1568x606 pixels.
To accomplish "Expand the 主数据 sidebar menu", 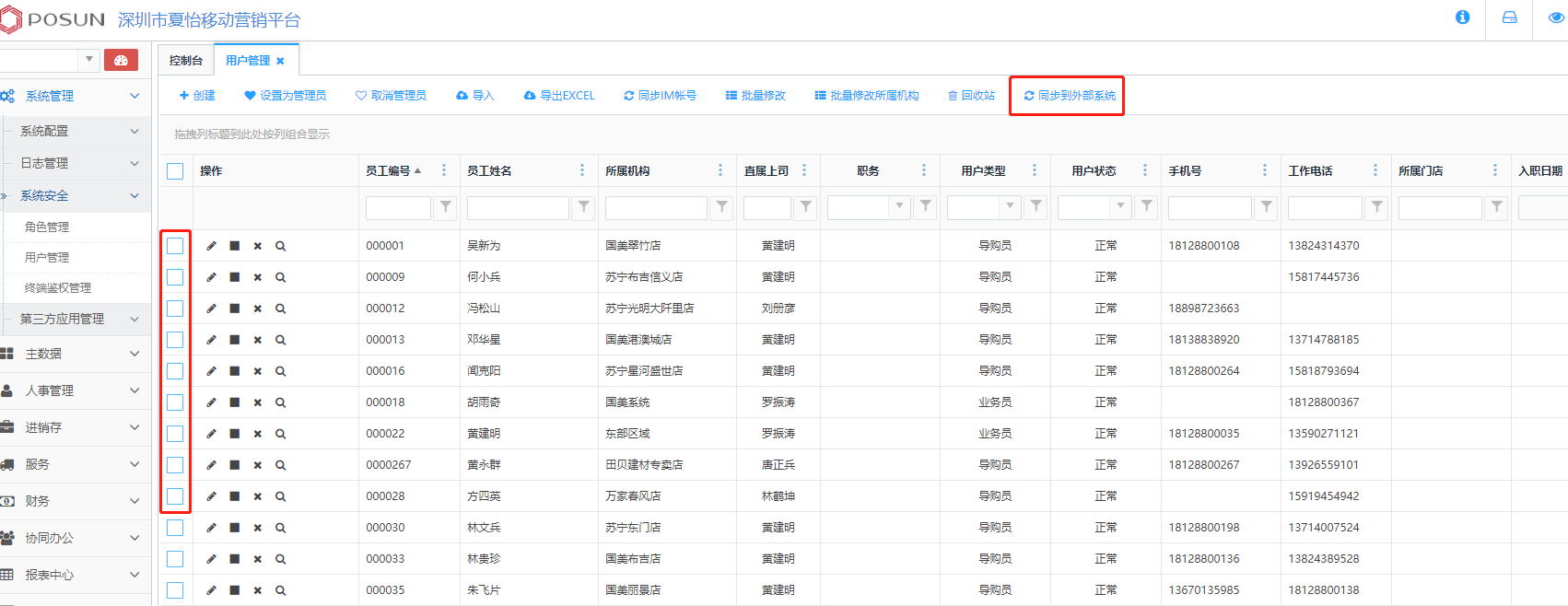I will (72, 354).
